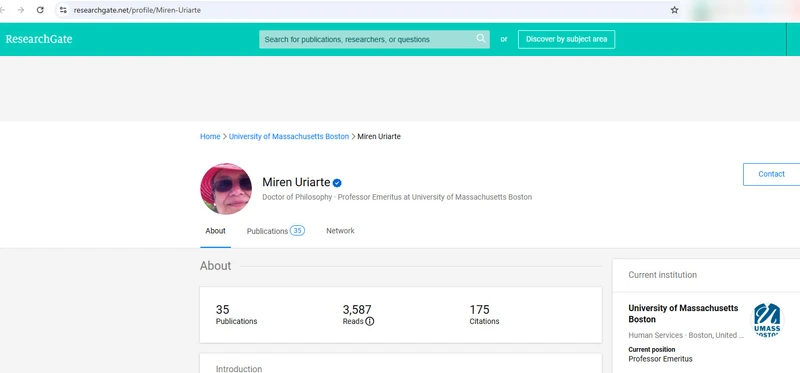
Task: Click the verified badge next to Miren Uriarte
Action: [337, 183]
